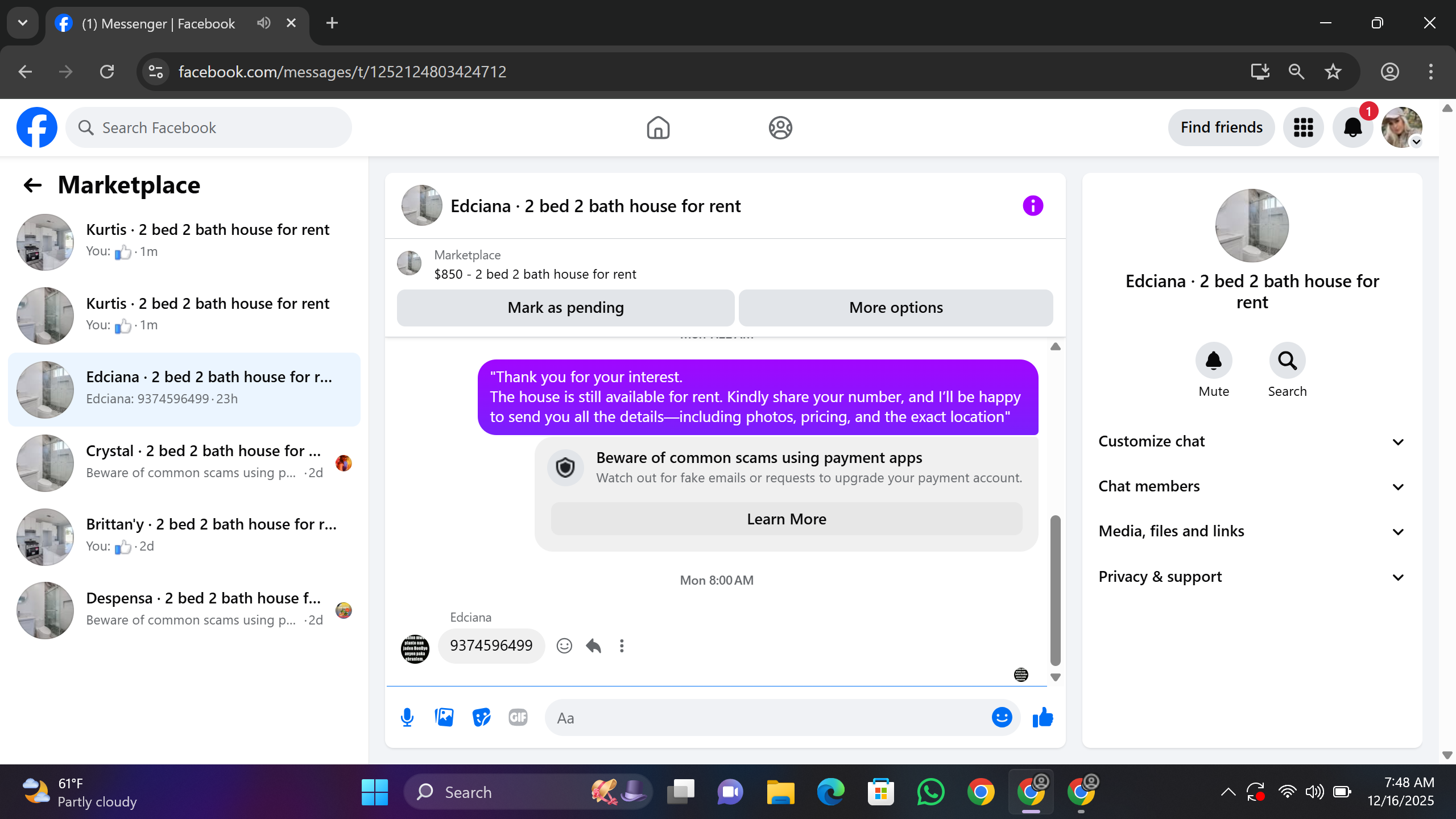The image size is (1456, 819).
Task: Expand Media, files and links section
Action: [1252, 531]
